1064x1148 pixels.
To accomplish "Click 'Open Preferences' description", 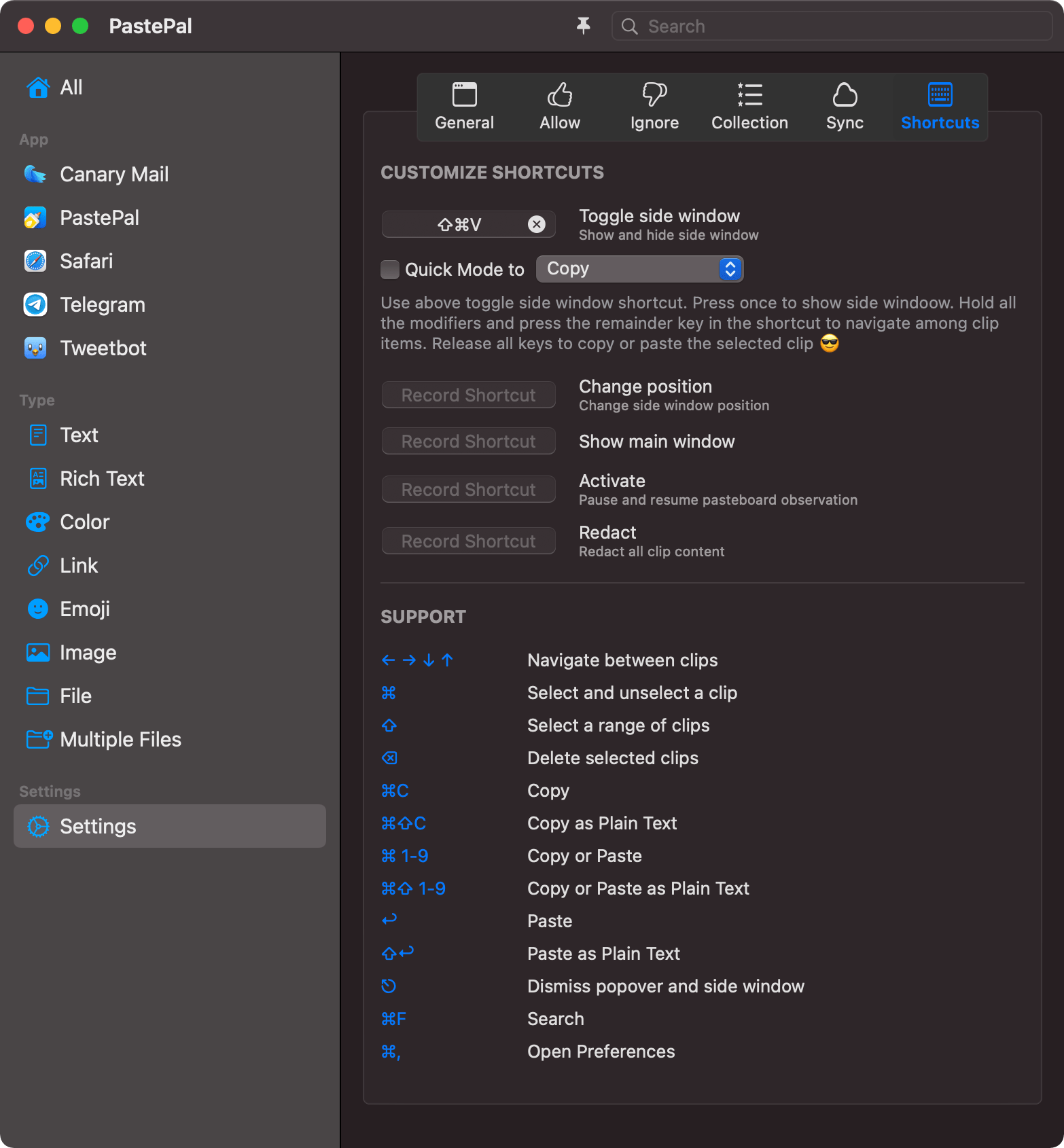I will pos(601,1052).
